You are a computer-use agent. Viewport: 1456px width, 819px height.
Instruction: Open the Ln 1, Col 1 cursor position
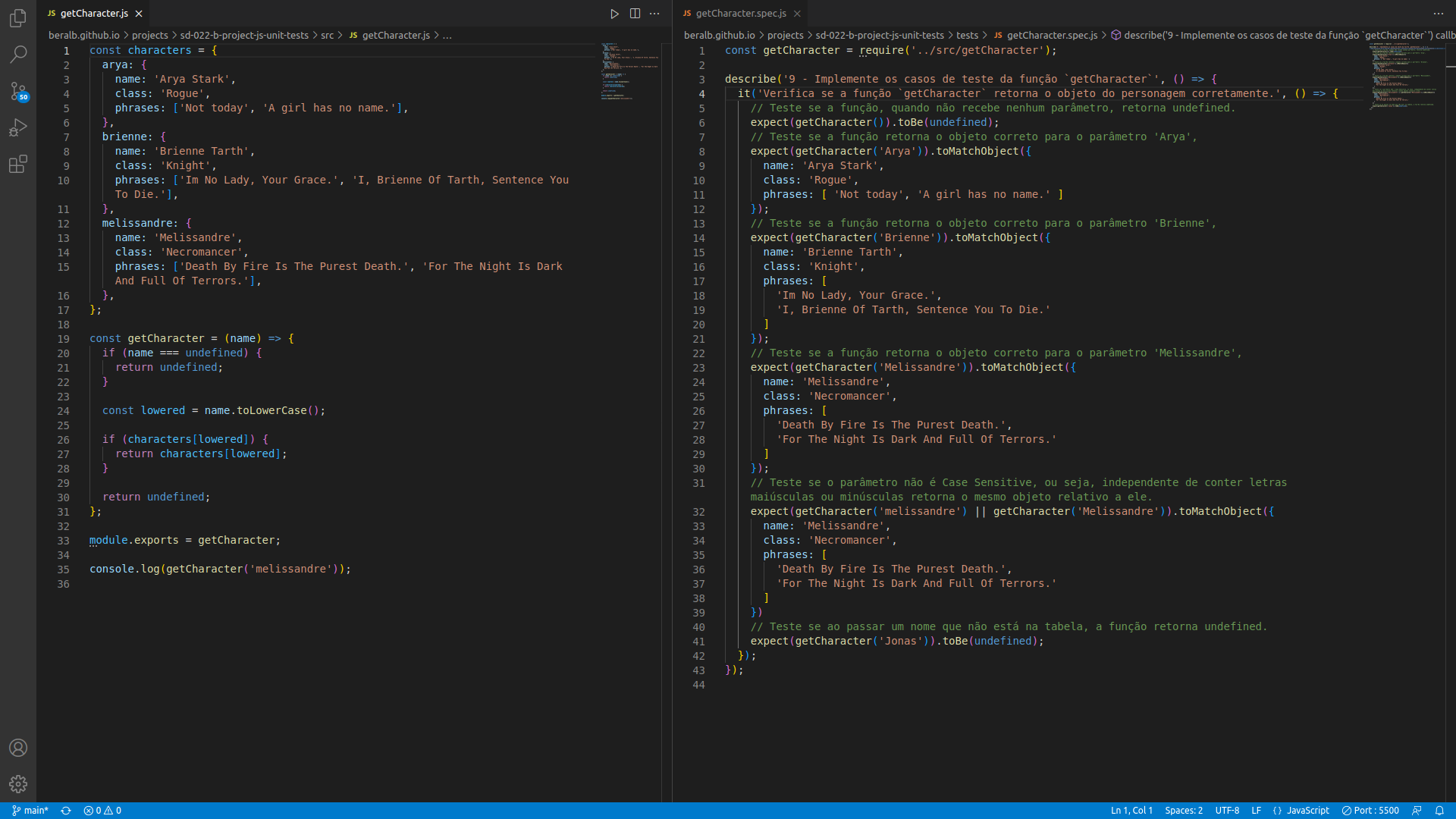click(x=1131, y=811)
